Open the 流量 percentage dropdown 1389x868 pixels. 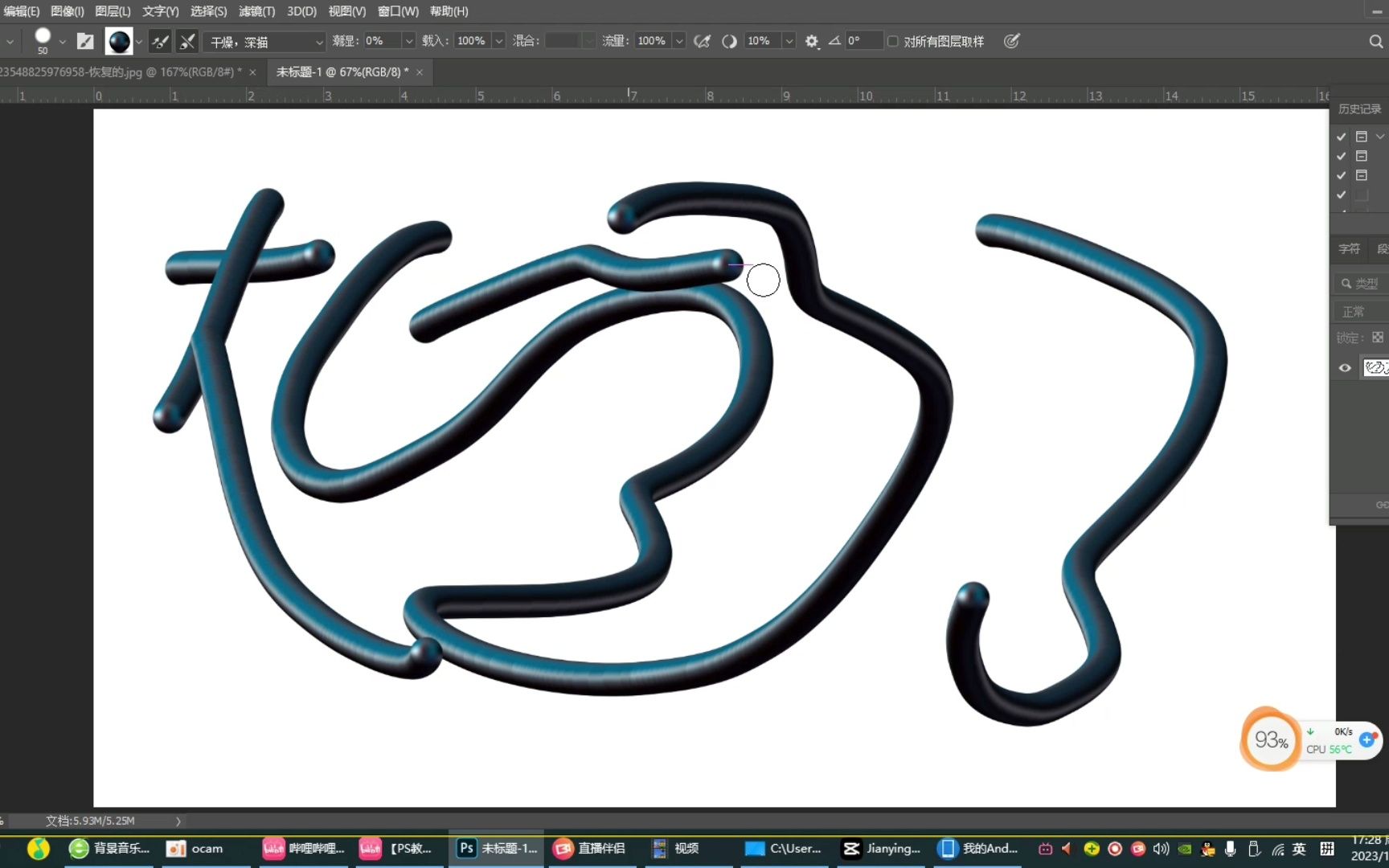pos(678,40)
